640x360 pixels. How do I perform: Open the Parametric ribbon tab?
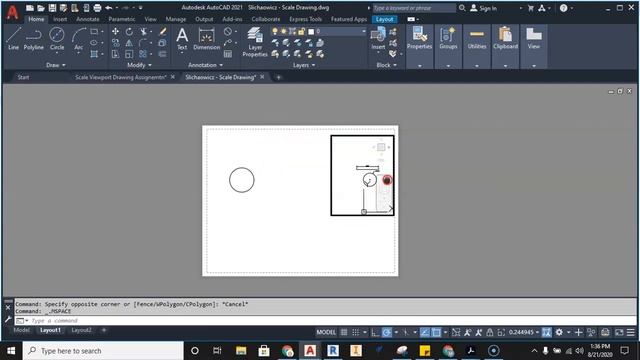[x=122, y=19]
